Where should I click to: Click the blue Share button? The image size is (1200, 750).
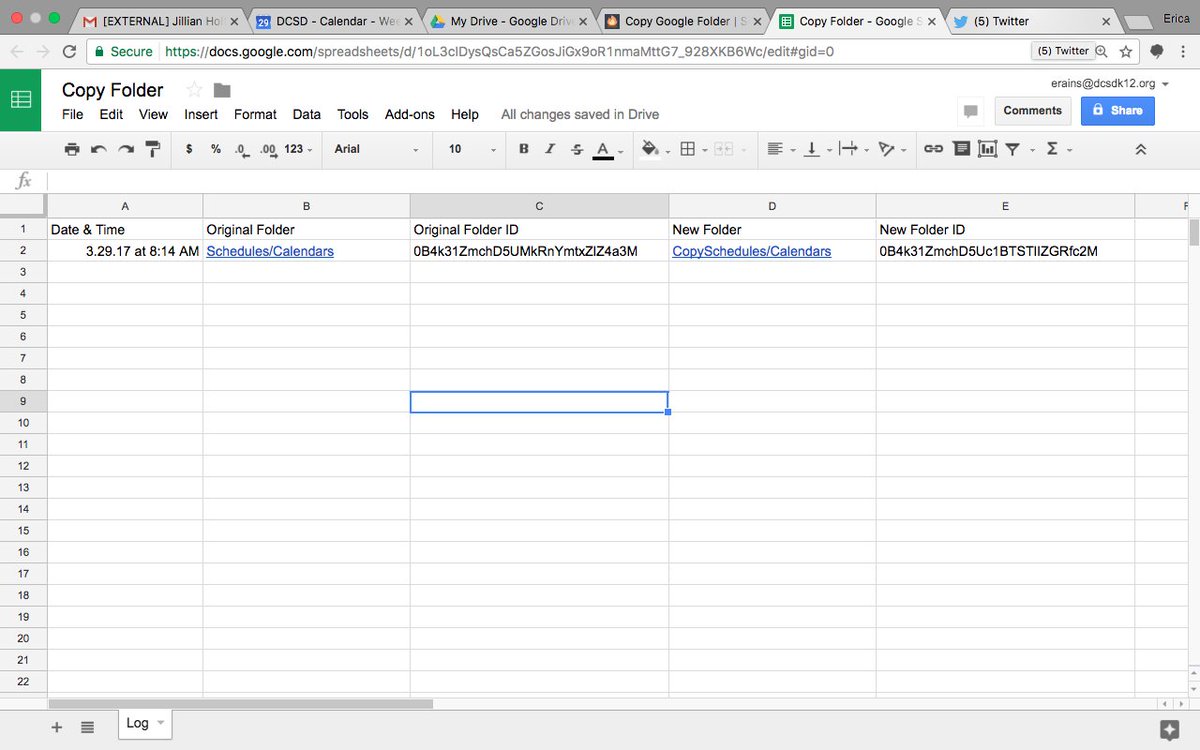[1118, 110]
